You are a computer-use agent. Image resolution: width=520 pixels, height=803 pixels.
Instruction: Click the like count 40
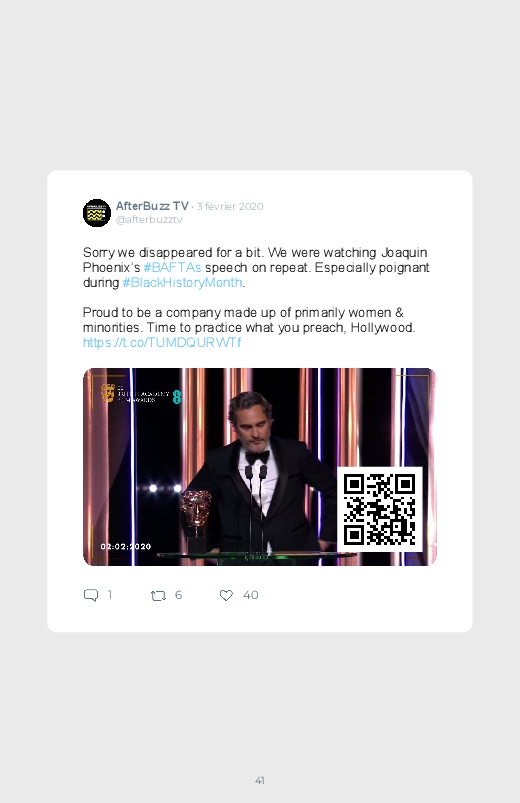251,595
